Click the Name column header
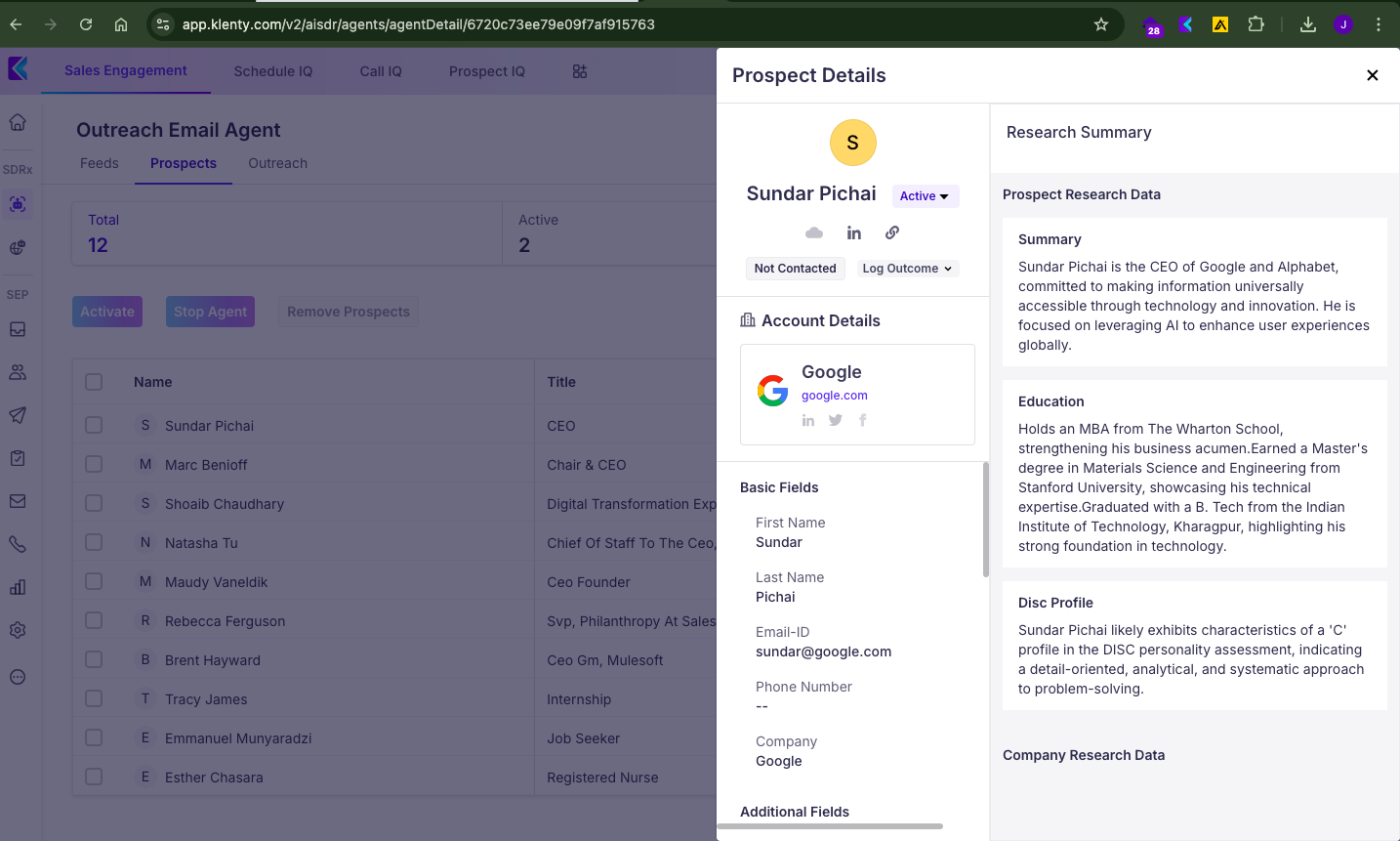 tap(153, 382)
